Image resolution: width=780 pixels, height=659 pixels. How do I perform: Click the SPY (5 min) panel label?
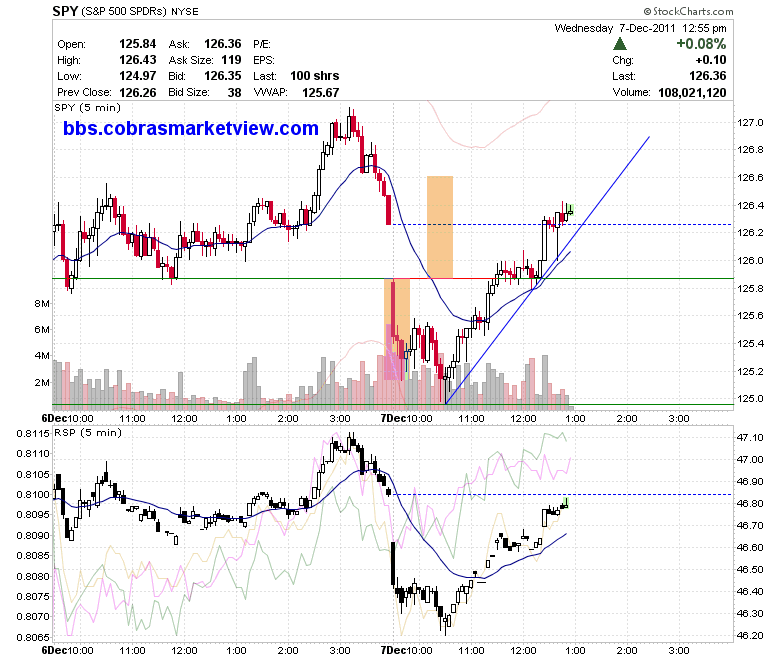(87, 107)
